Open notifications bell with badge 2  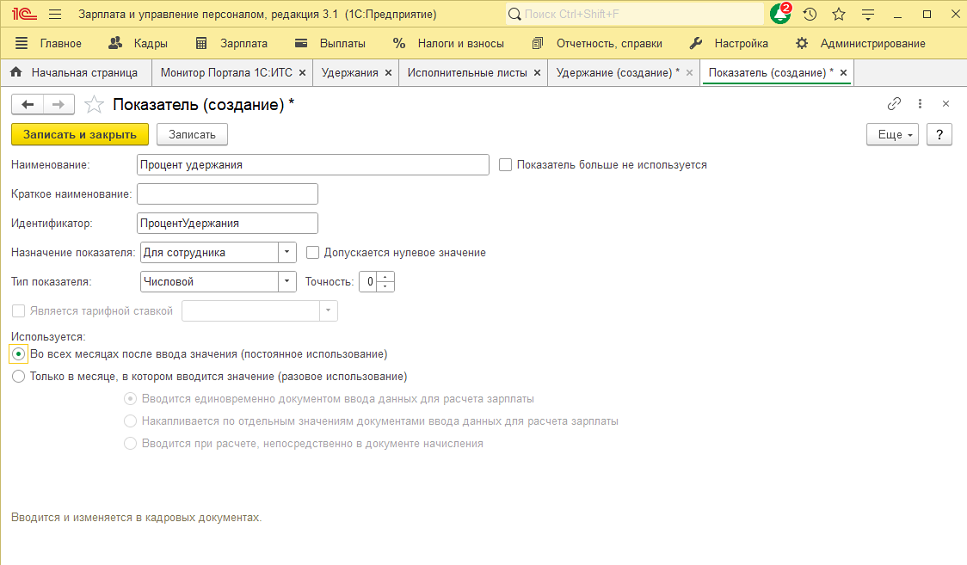click(x=780, y=14)
